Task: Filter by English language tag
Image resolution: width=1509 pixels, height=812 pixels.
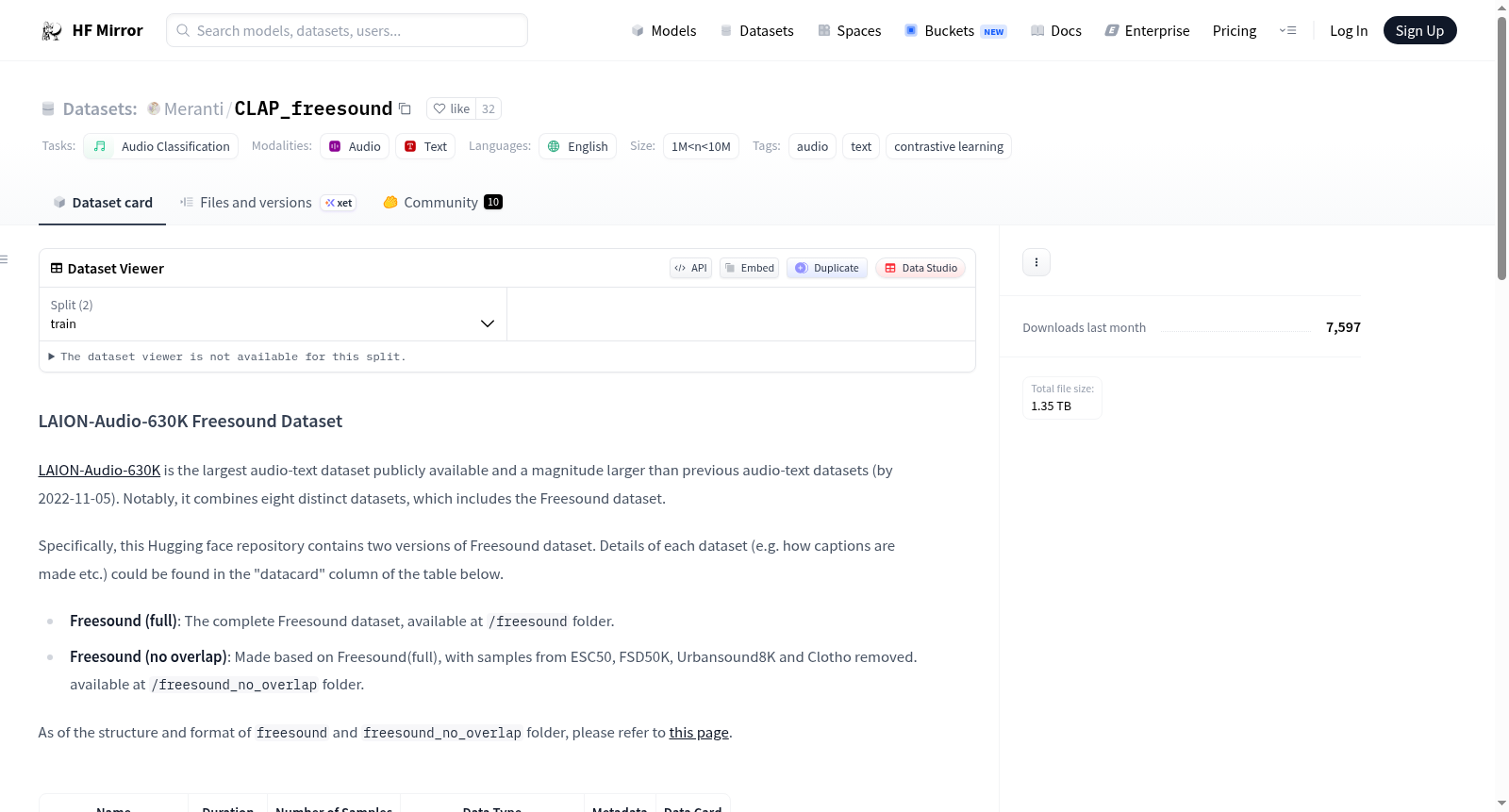Action: 577,146
